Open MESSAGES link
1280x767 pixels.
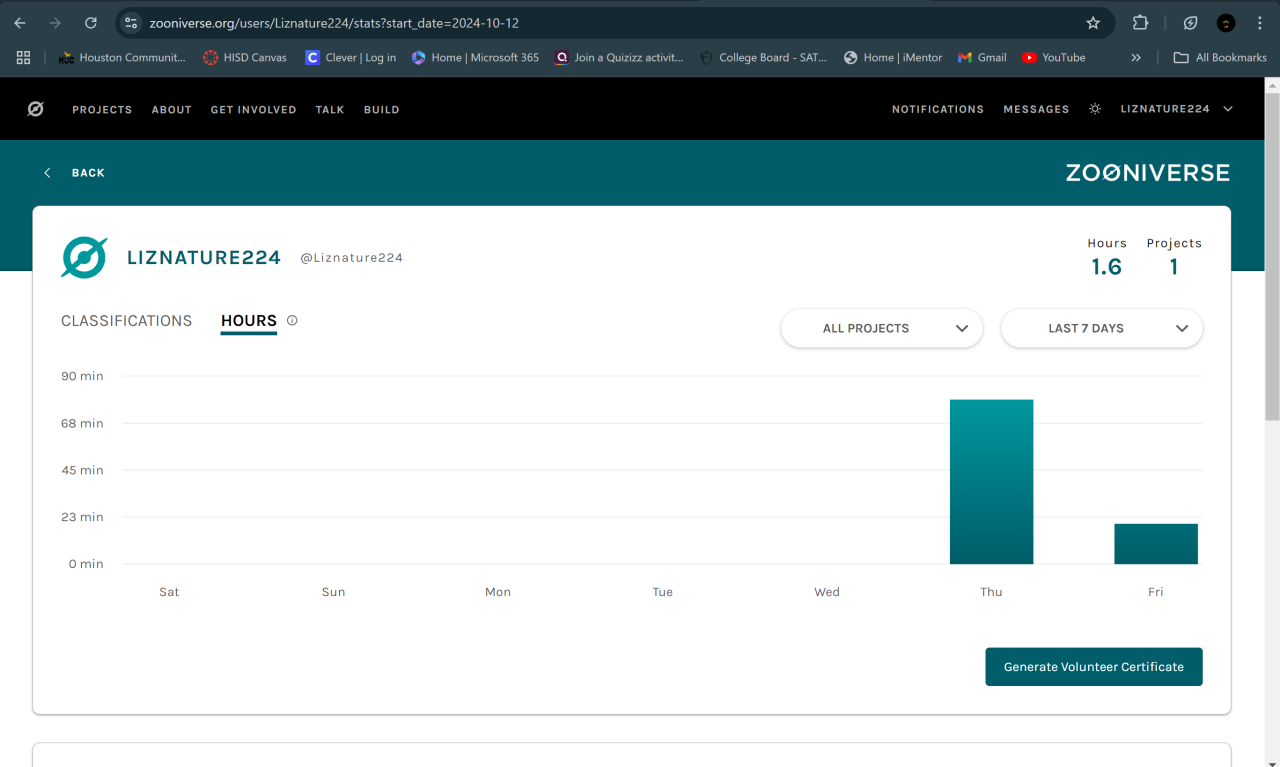tap(1036, 110)
